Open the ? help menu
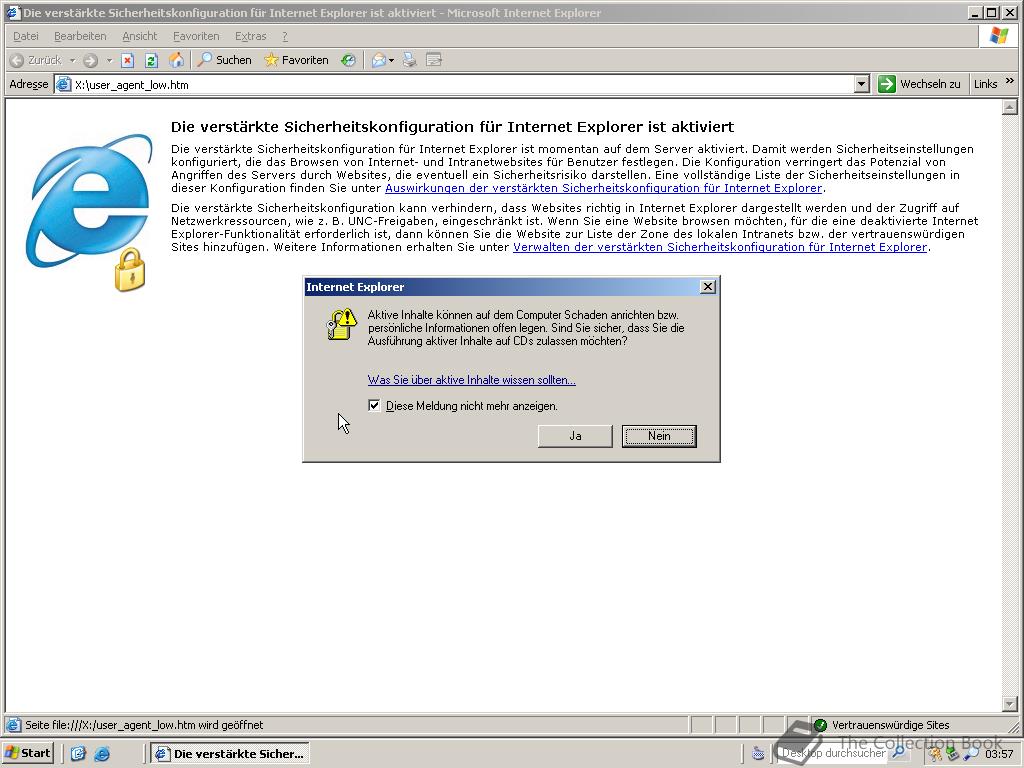1024x768 pixels. coord(285,36)
